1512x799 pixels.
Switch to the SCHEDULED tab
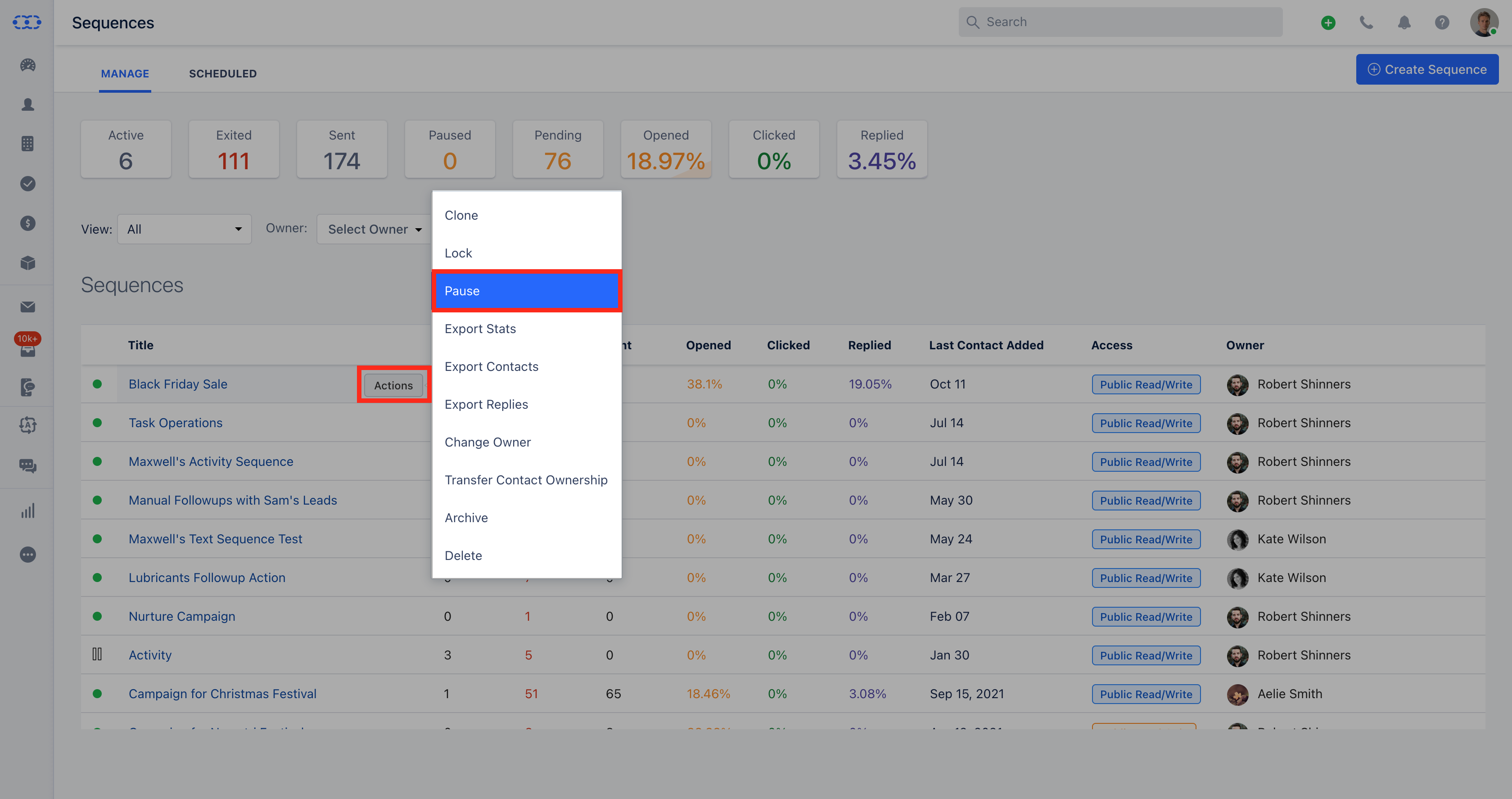(223, 73)
